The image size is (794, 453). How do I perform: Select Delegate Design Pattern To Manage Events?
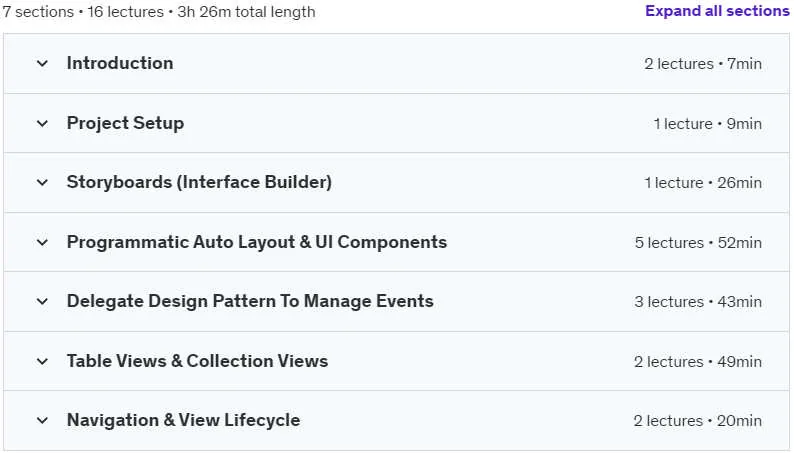coord(250,301)
